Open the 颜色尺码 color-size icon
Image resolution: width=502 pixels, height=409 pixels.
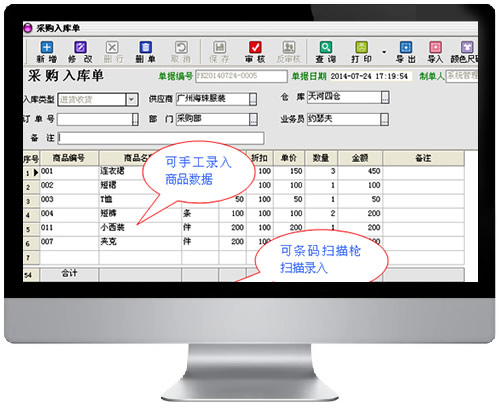467,47
